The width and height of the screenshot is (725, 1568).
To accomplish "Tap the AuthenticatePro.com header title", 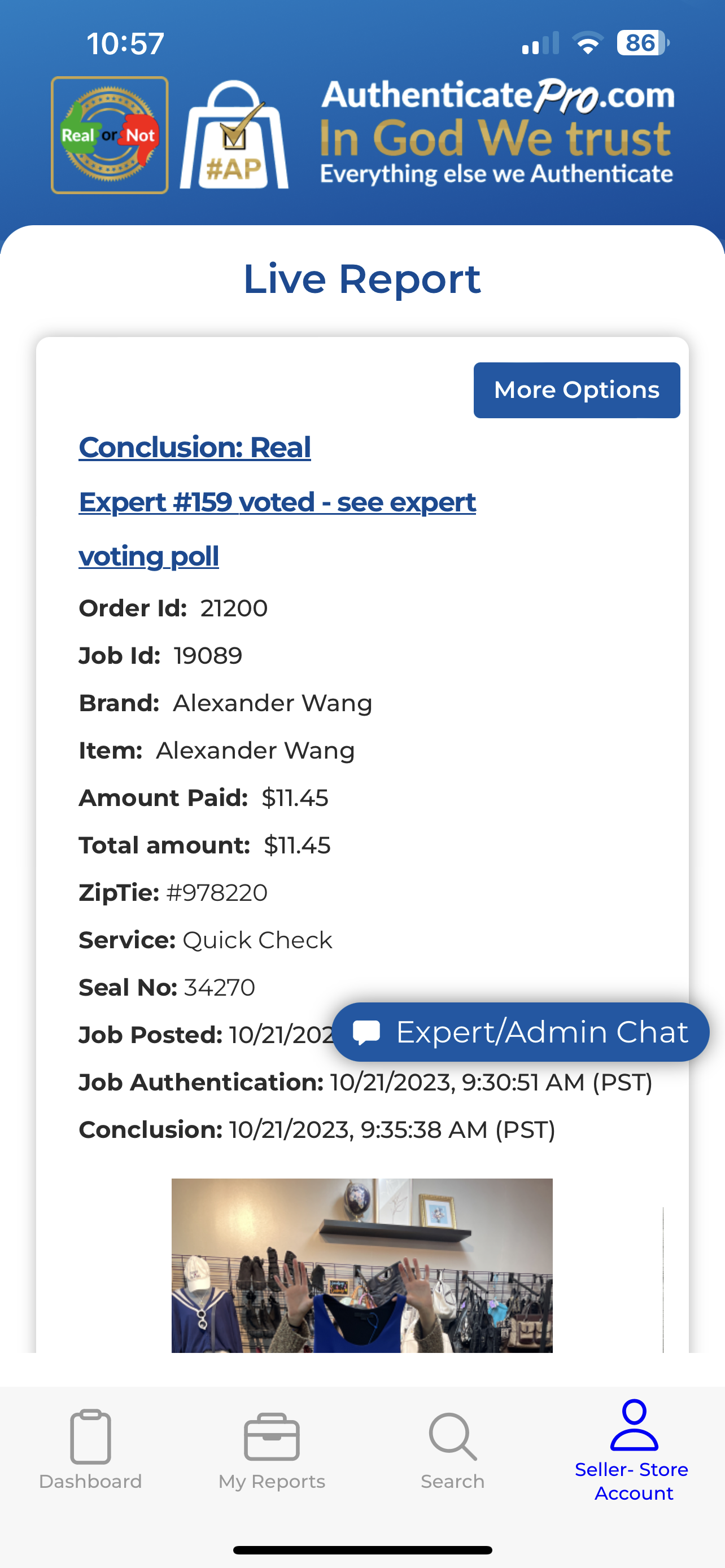I will (x=497, y=95).
